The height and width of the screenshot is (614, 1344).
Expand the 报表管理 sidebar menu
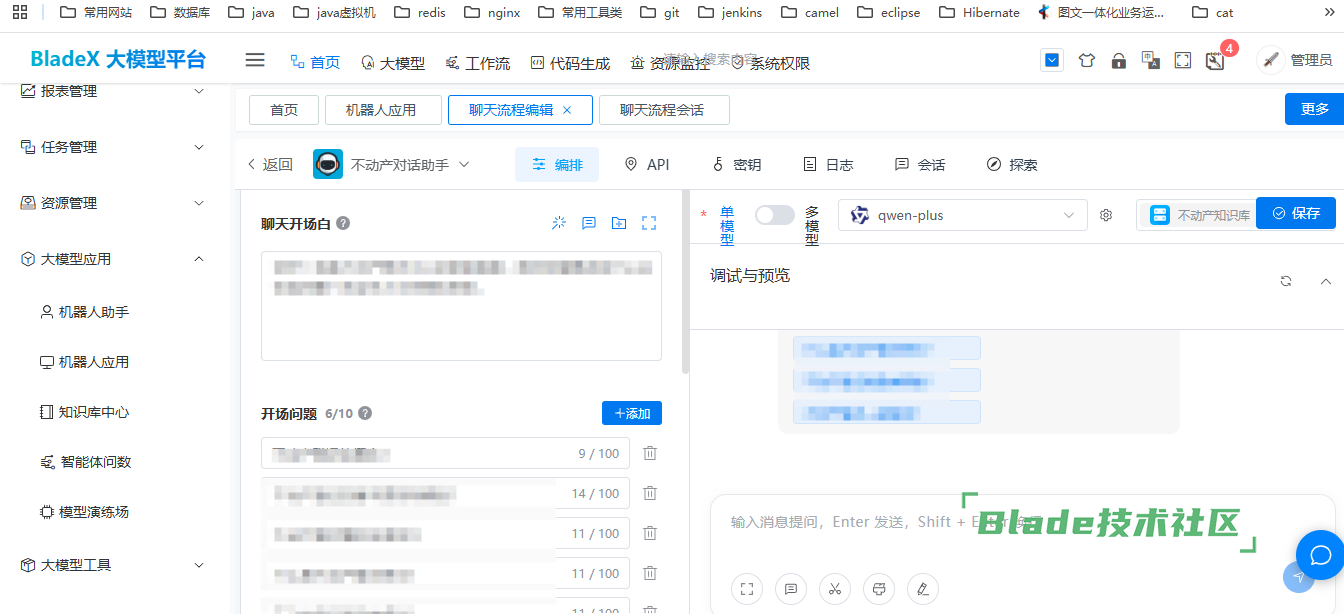112,91
